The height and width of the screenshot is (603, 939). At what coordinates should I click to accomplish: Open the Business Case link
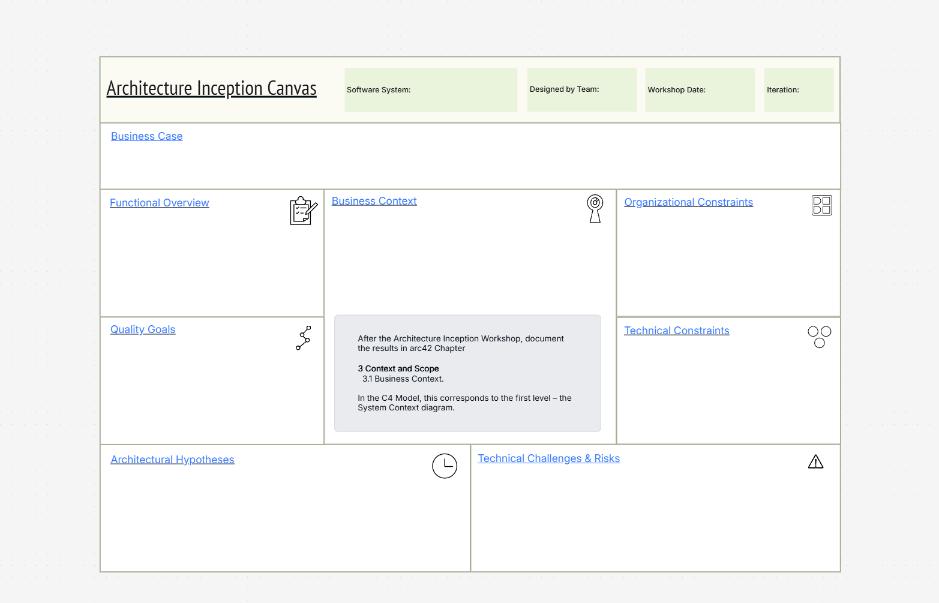pyautogui.click(x=146, y=136)
